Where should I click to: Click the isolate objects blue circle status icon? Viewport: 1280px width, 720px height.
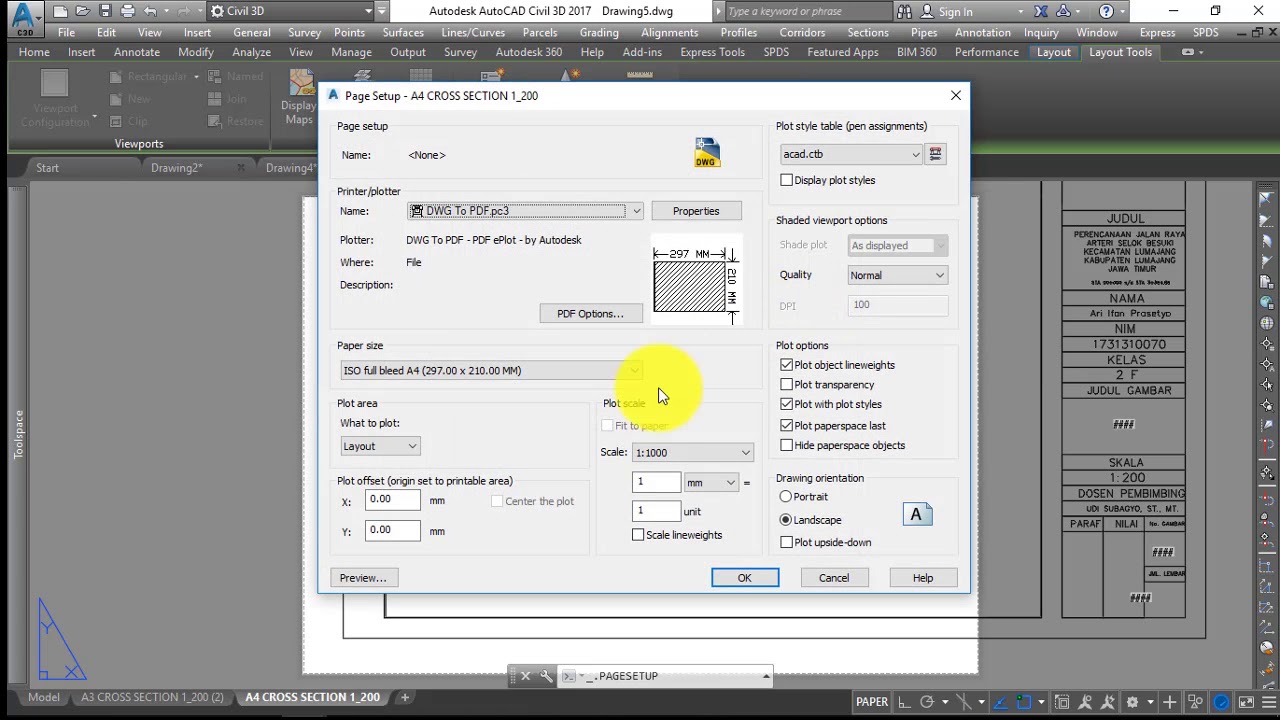1221,702
